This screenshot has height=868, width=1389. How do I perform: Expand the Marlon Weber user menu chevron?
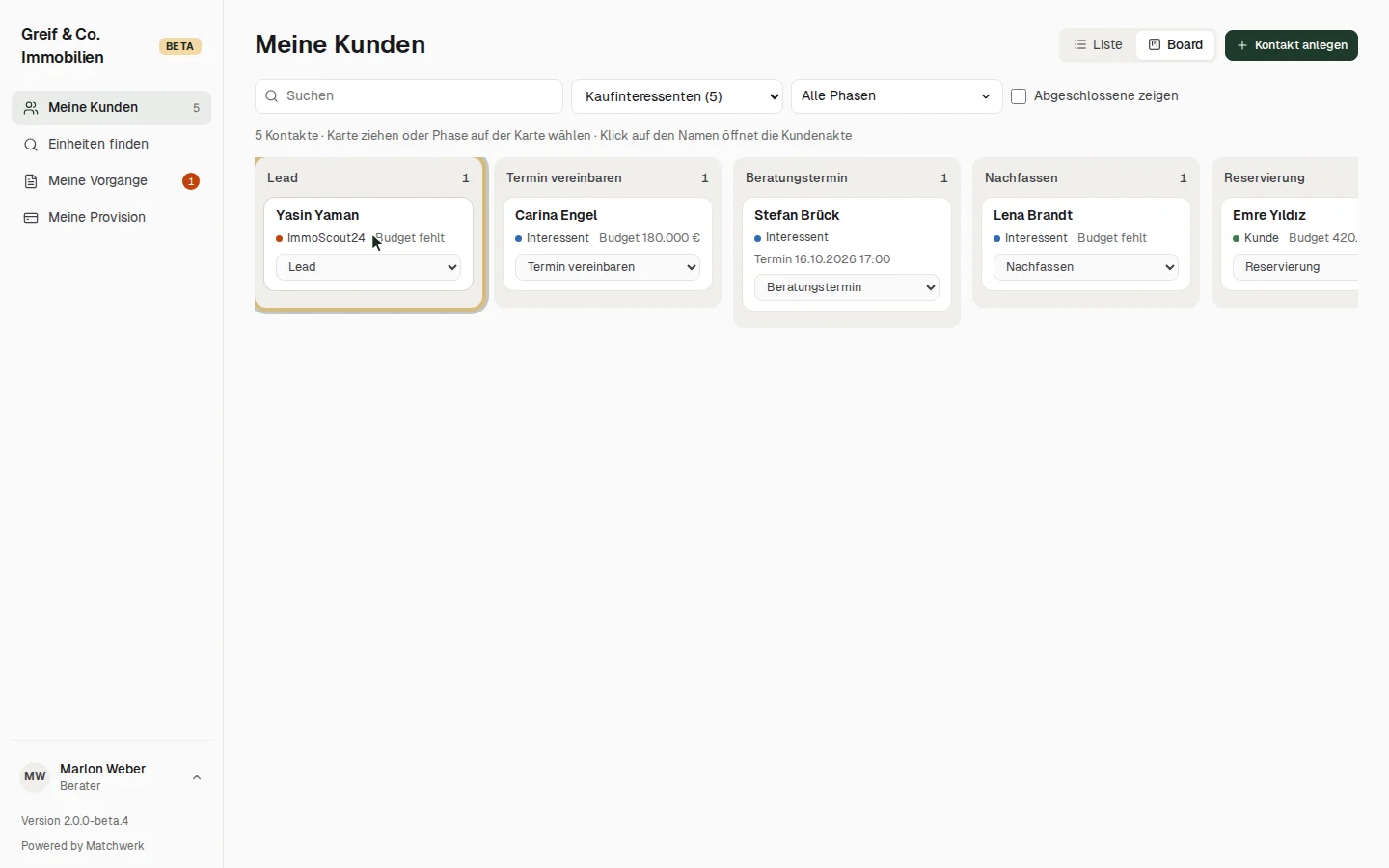click(197, 777)
